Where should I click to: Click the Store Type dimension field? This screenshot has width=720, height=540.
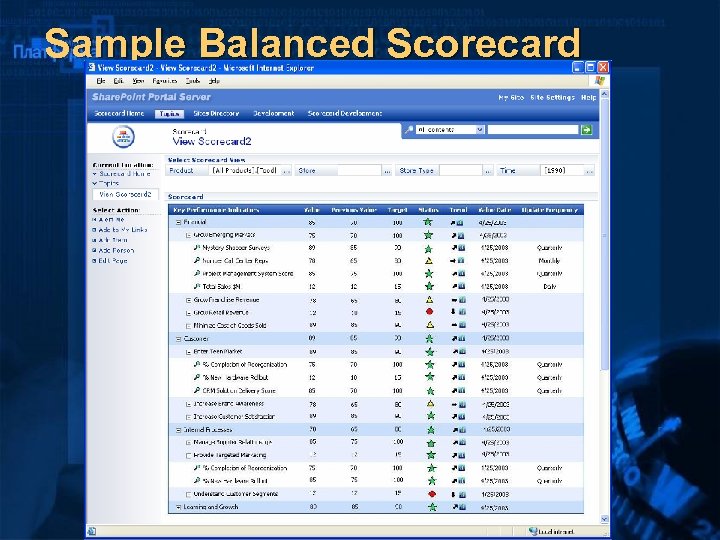click(461, 171)
